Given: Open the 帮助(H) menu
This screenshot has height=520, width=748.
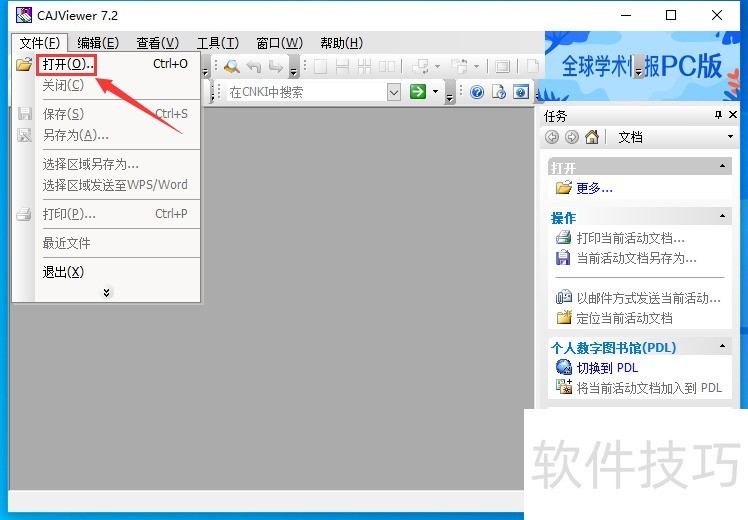Looking at the screenshot, I should point(342,43).
